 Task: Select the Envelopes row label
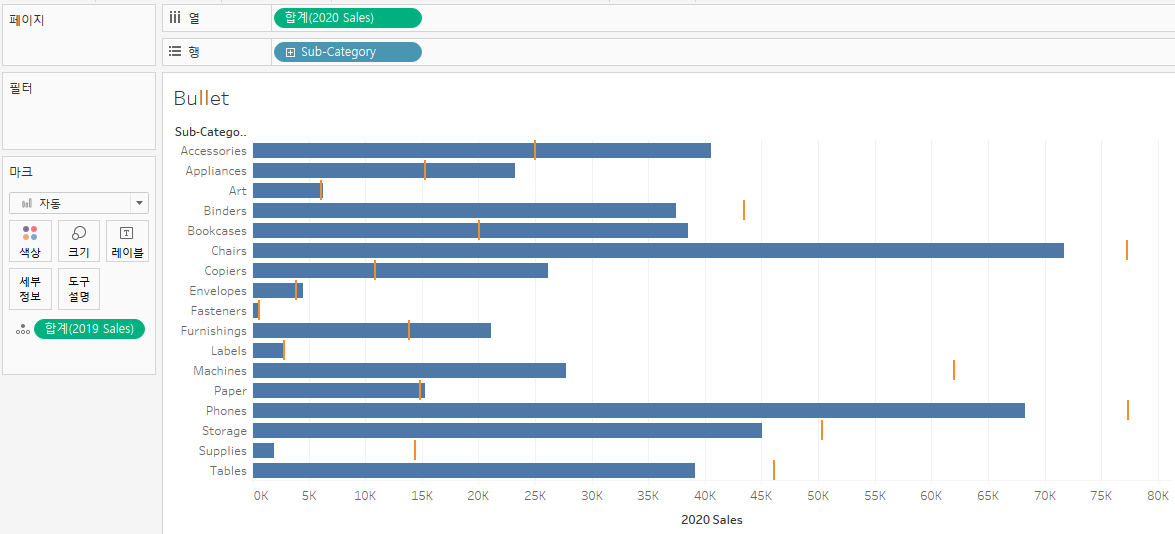coord(218,291)
